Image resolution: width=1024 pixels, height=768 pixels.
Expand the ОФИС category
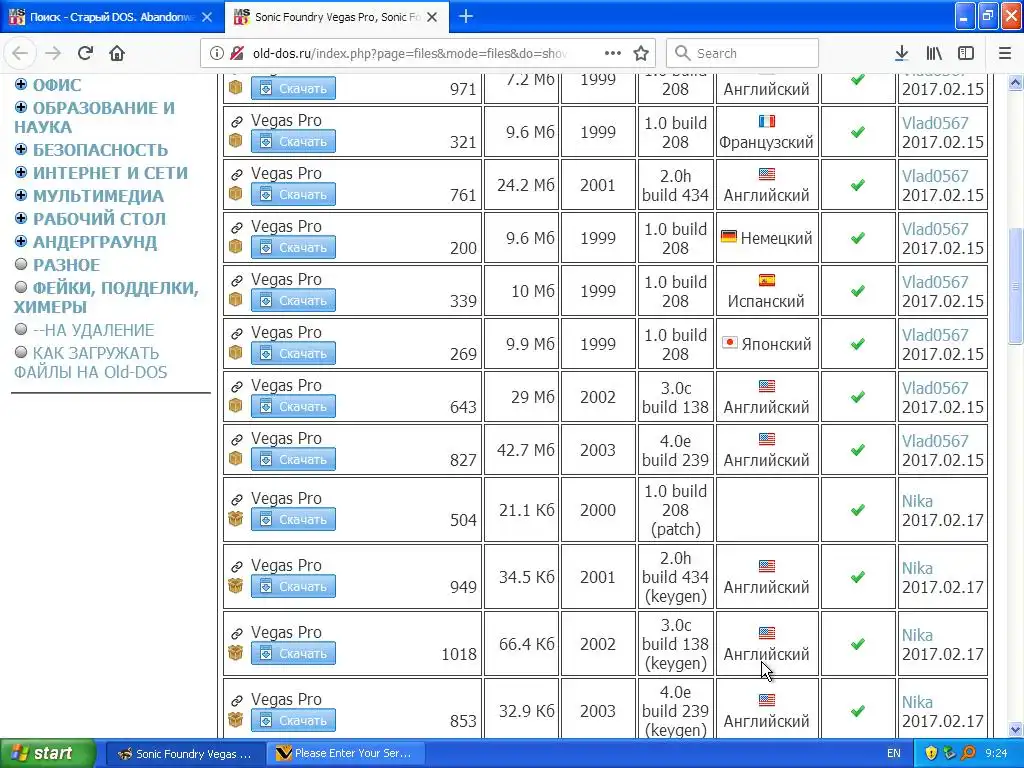(21, 84)
